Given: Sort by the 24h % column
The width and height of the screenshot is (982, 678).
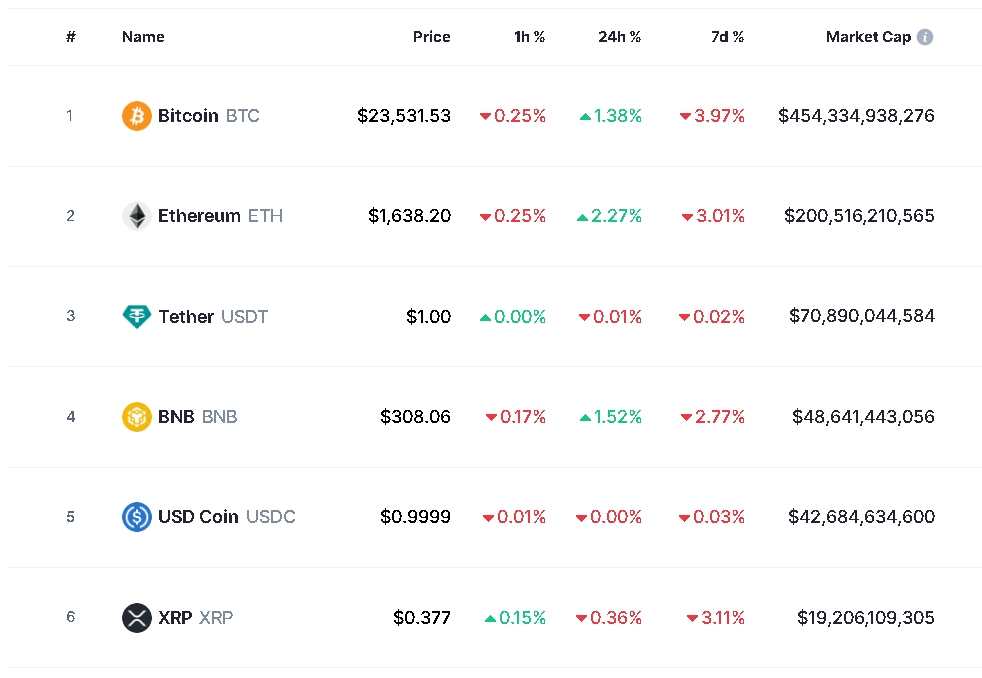Looking at the screenshot, I should 619,37.
